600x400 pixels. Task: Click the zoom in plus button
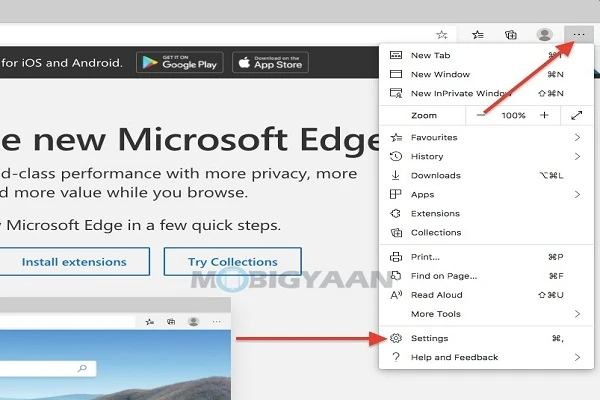tap(544, 116)
